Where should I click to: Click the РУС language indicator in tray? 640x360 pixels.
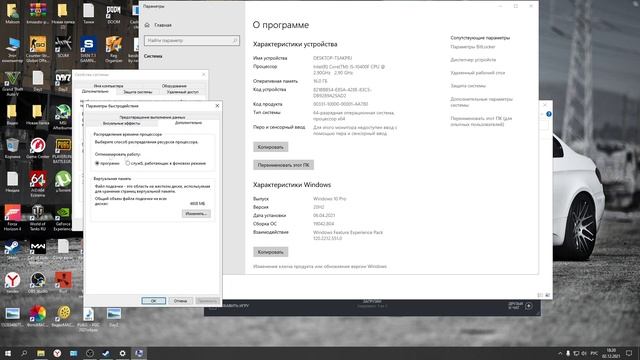594,353
